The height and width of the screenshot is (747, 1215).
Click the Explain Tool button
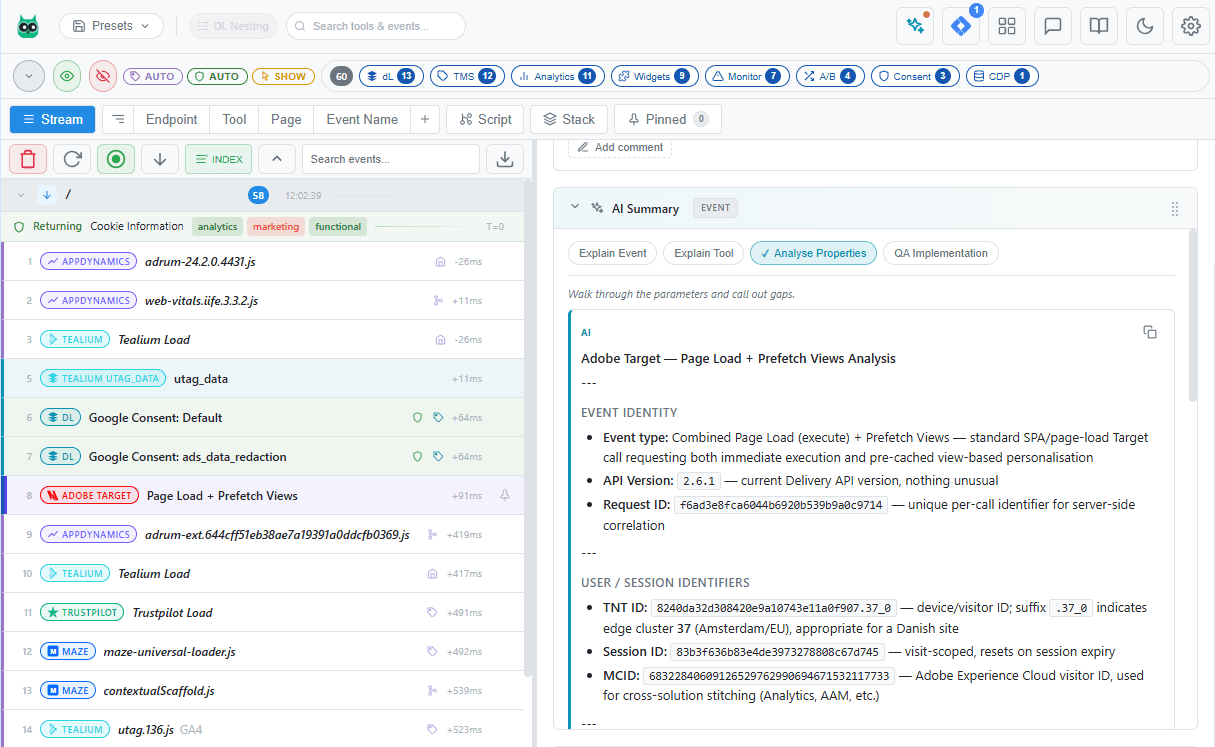pos(703,253)
